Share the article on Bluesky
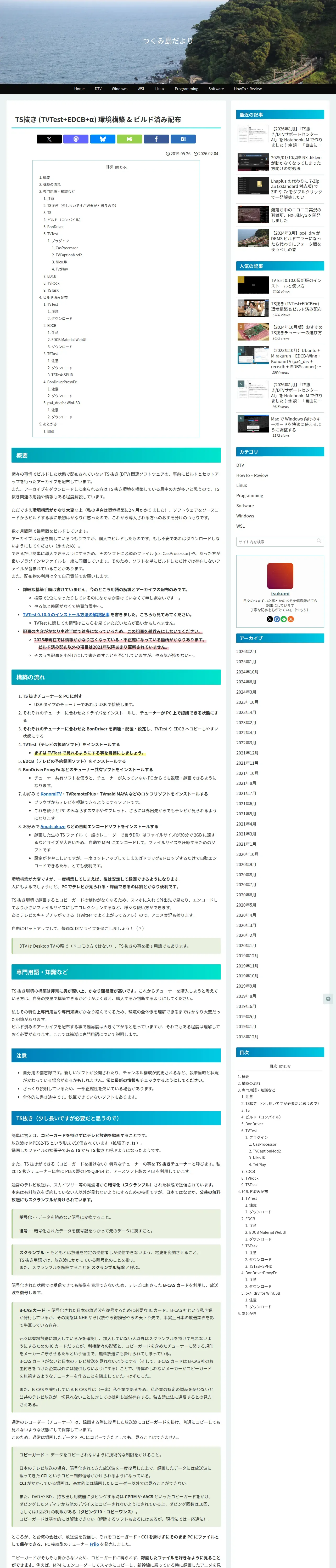Viewport: 336px width, 1568px height. coord(102,139)
